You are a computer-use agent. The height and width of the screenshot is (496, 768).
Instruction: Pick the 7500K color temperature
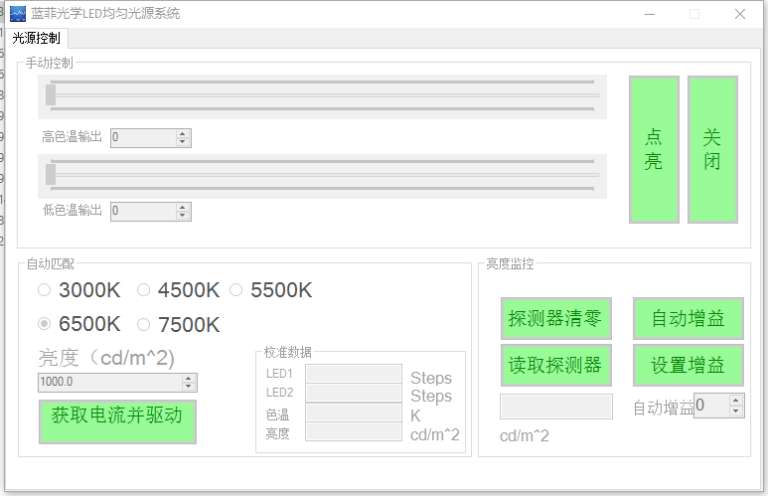[143, 324]
